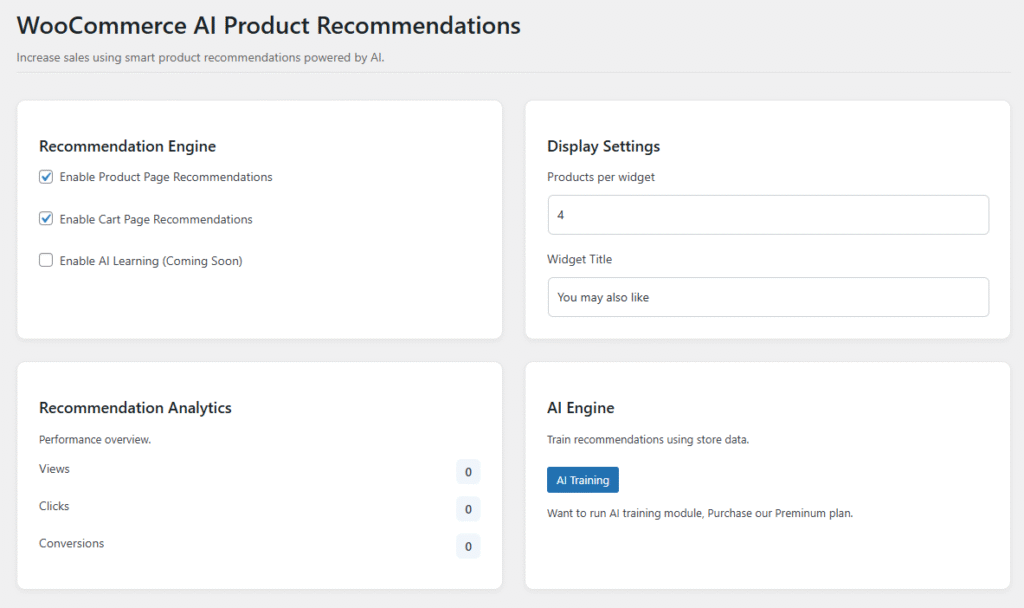Tick the Enable AI Learning checkbox

point(46,261)
